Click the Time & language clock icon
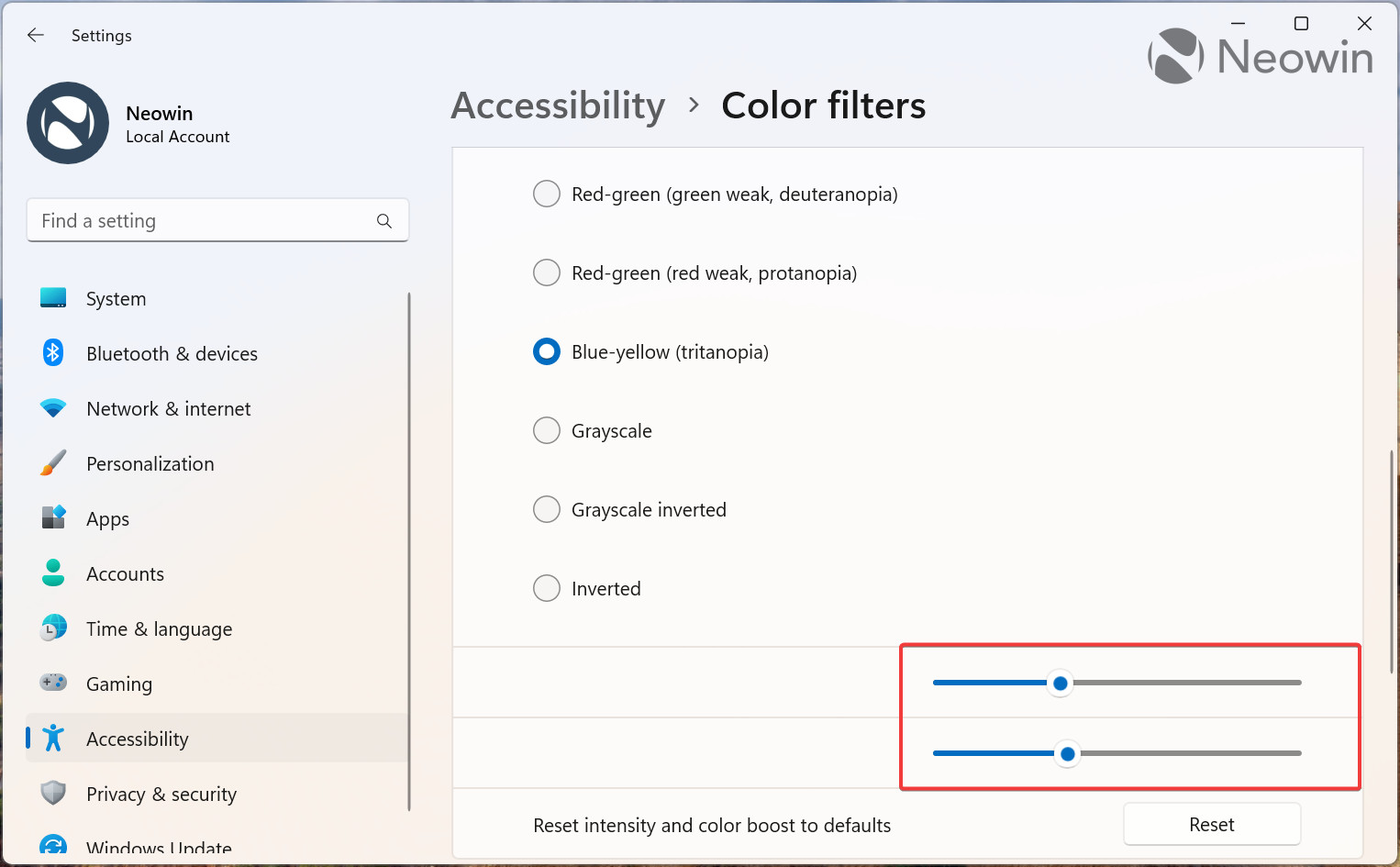1400x867 pixels. pos(53,628)
